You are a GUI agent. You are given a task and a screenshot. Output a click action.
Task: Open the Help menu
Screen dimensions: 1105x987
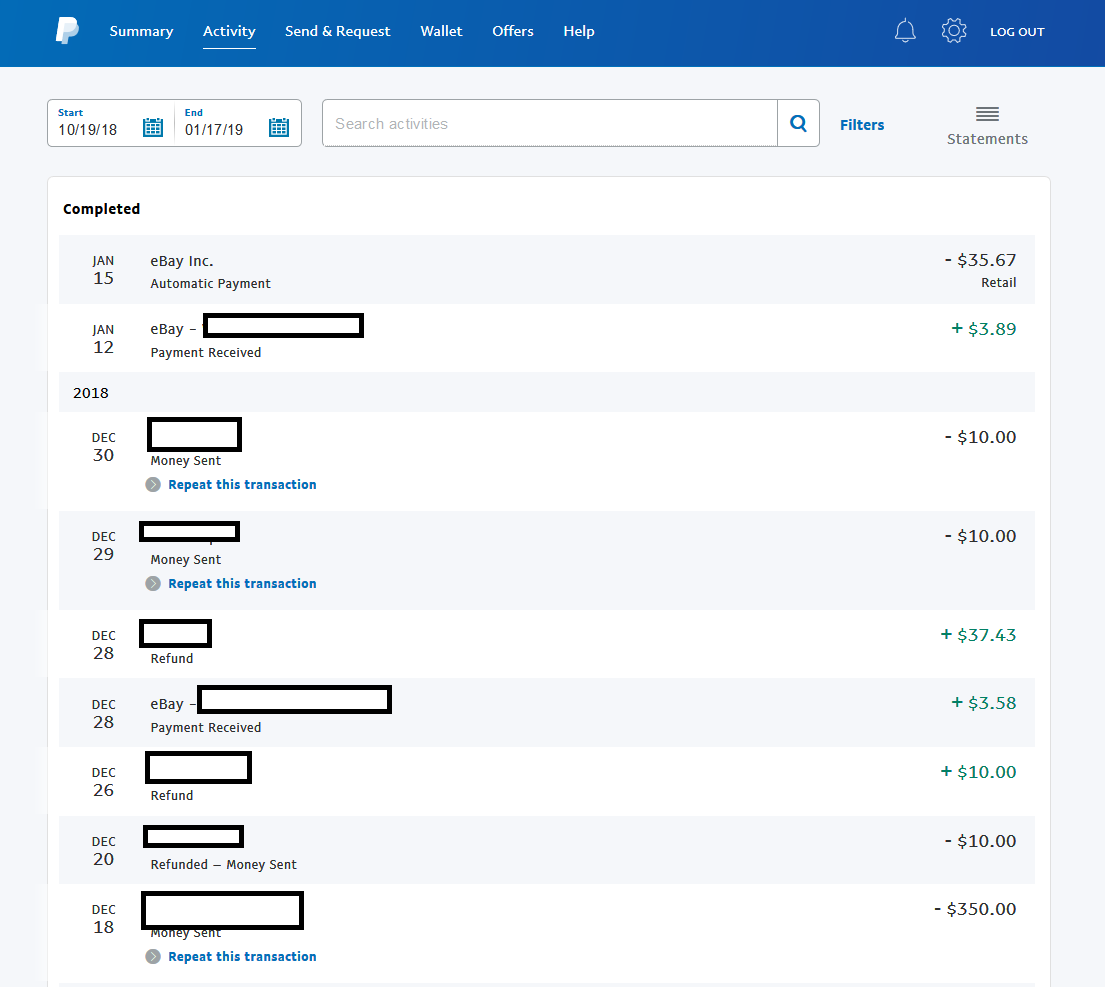579,31
